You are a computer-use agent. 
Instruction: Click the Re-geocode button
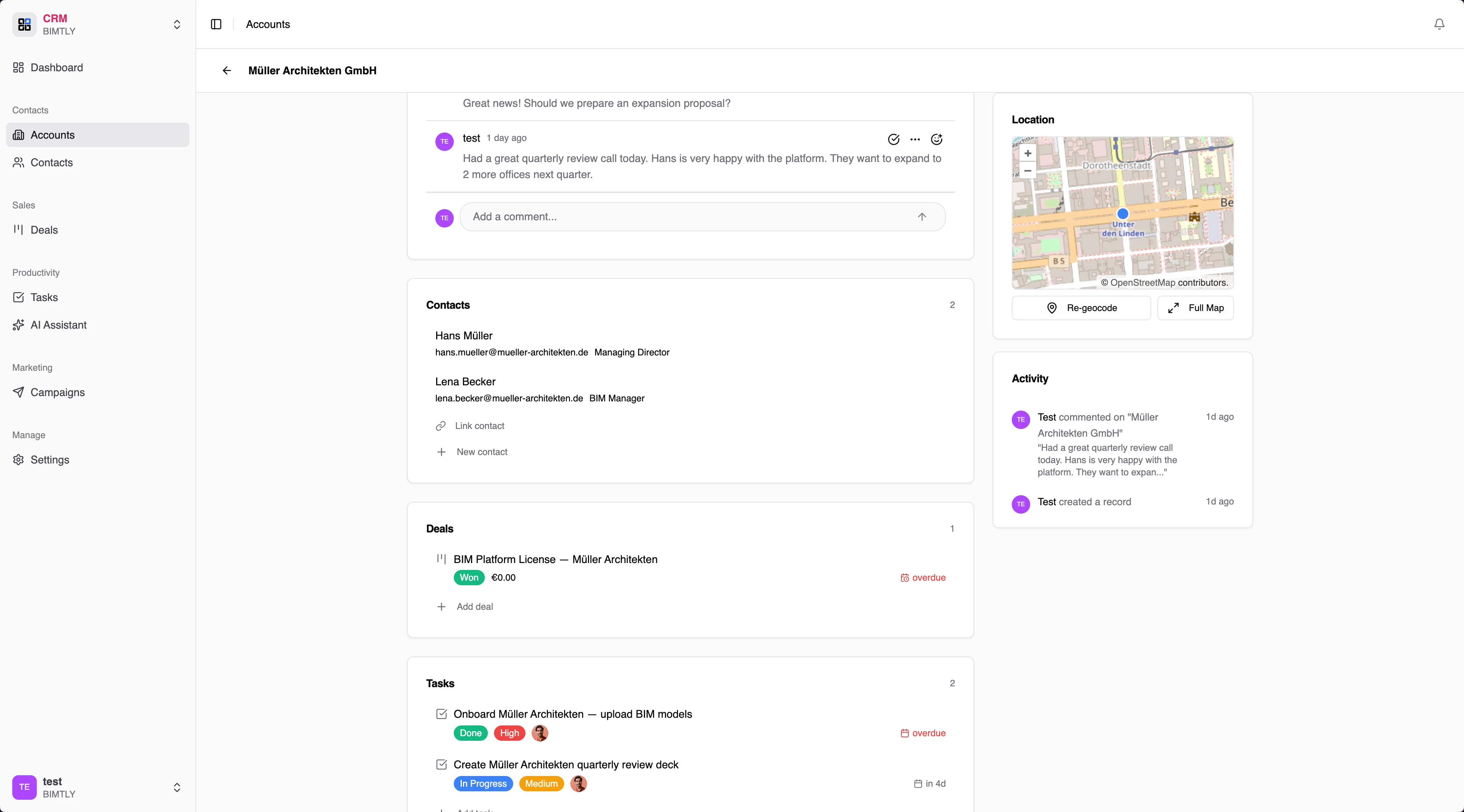(1080, 308)
